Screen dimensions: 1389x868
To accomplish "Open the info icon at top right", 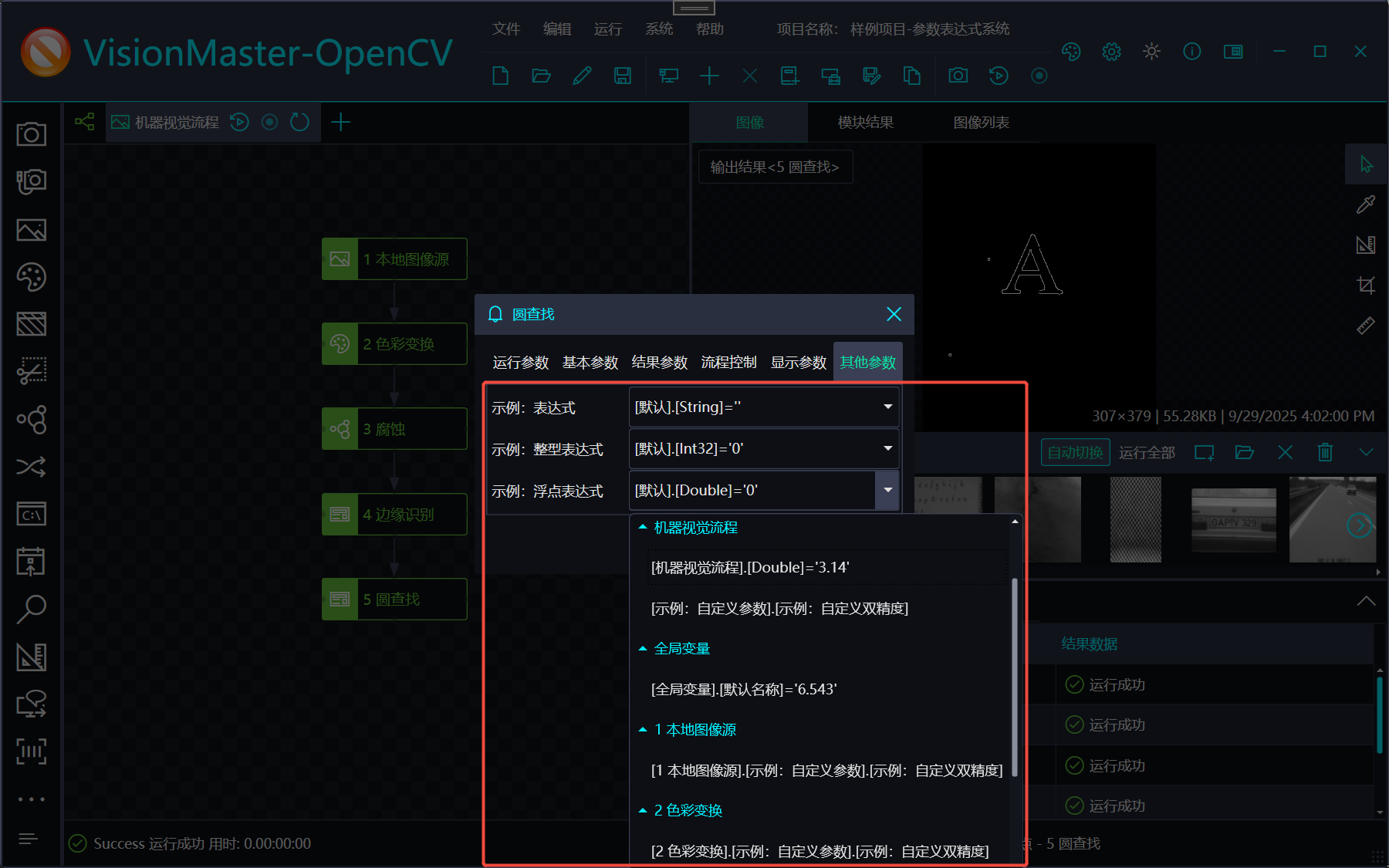I will coord(1192,52).
